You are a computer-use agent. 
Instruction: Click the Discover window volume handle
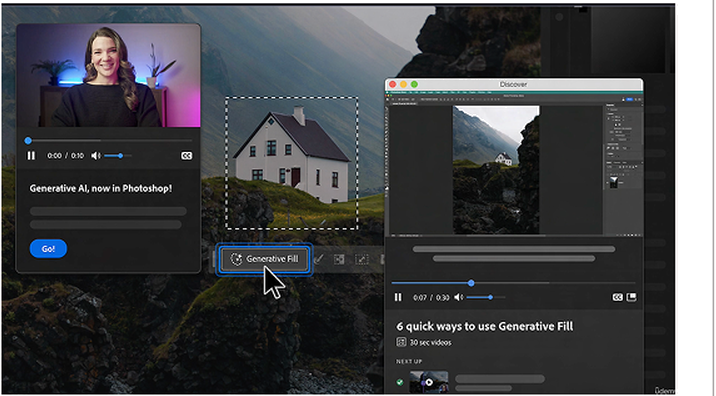[490, 297]
